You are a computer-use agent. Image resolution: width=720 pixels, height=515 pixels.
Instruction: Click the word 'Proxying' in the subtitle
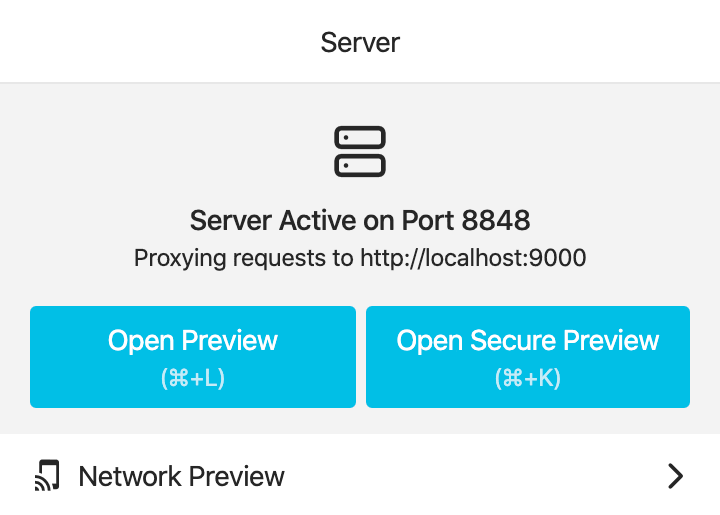click(x=181, y=258)
